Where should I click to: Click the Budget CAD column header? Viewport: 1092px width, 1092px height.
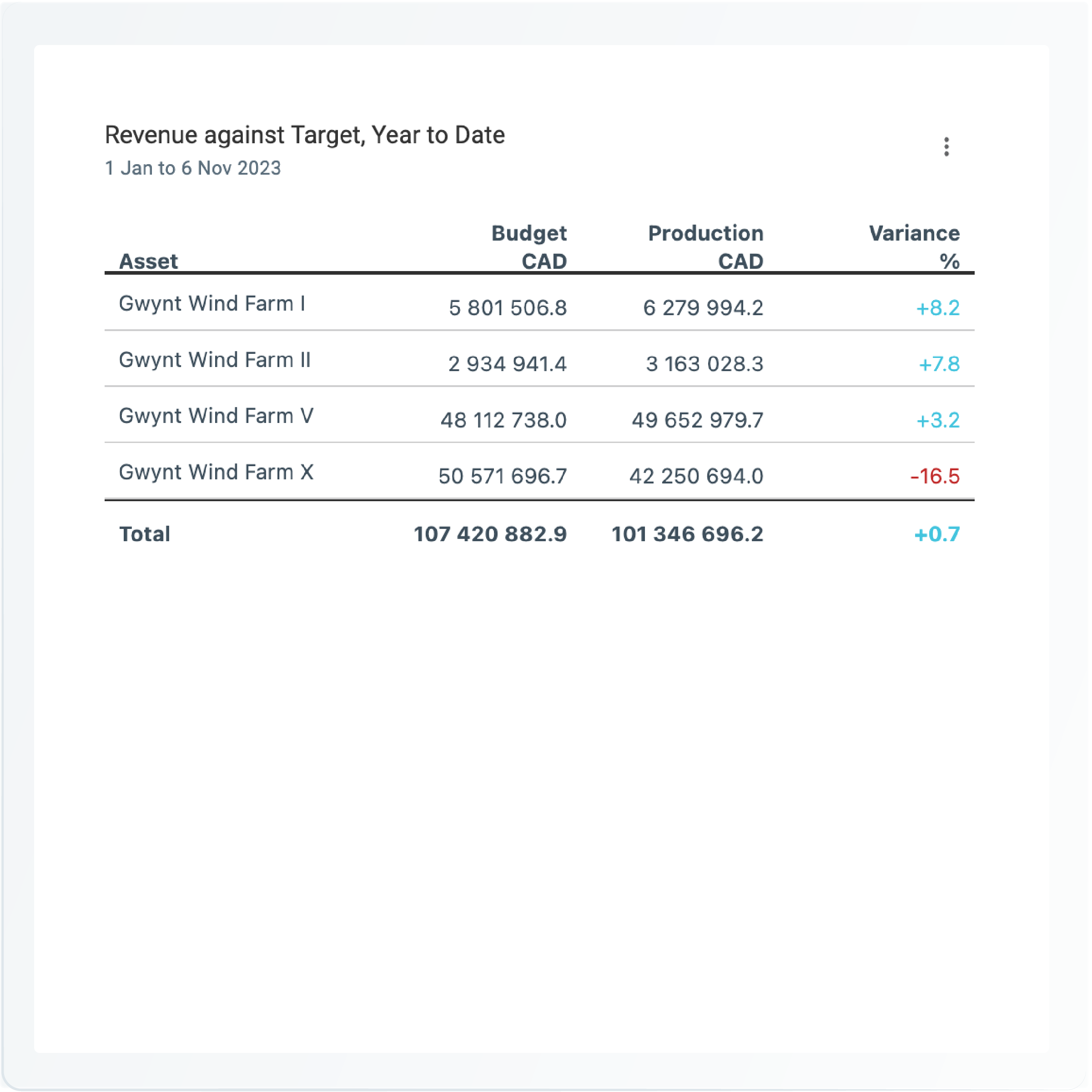point(529,247)
